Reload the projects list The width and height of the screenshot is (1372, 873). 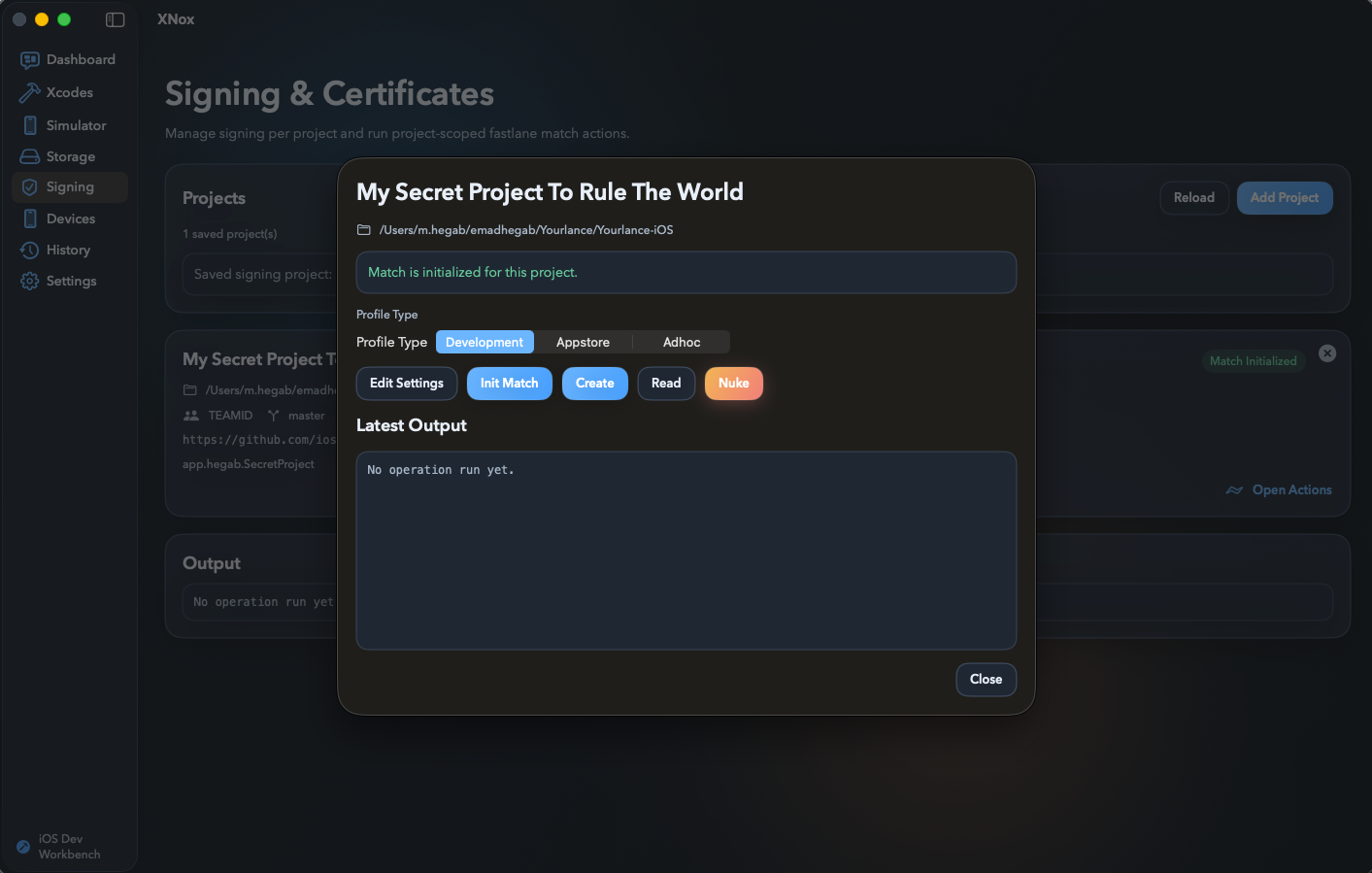pyautogui.click(x=1194, y=197)
